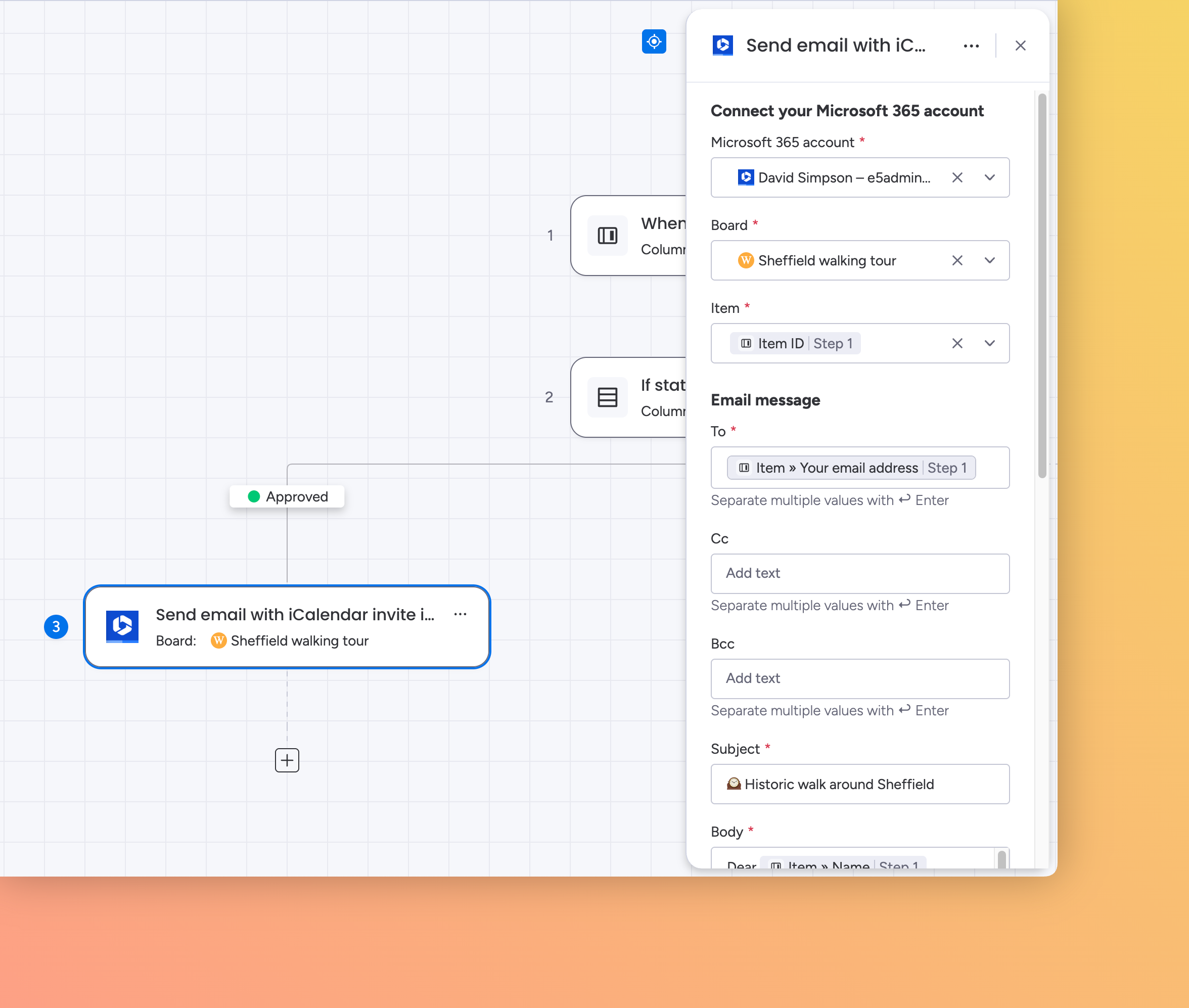
Task: Click the app logo in panel header
Action: click(722, 45)
